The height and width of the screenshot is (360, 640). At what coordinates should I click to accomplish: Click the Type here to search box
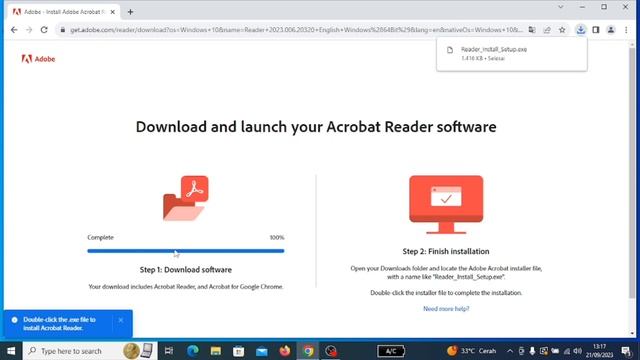click(90, 351)
